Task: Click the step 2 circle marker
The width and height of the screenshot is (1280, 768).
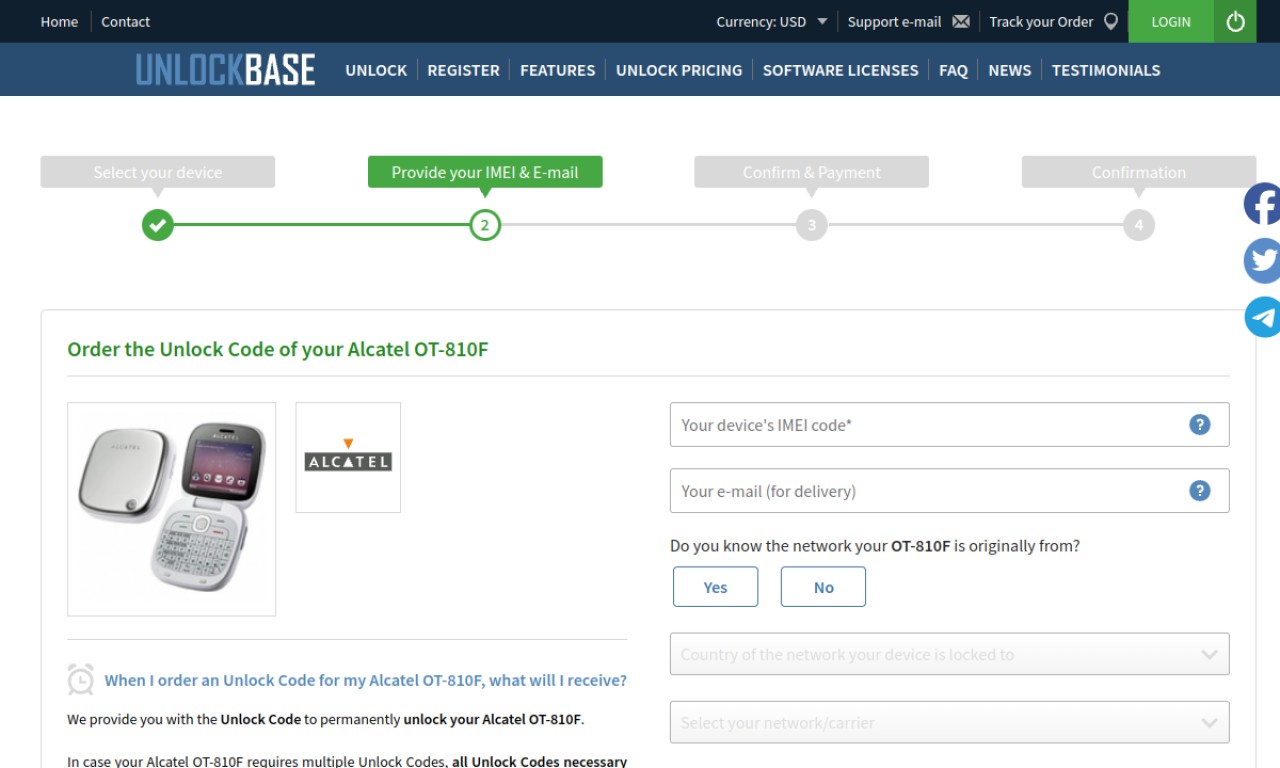Action: click(x=485, y=225)
